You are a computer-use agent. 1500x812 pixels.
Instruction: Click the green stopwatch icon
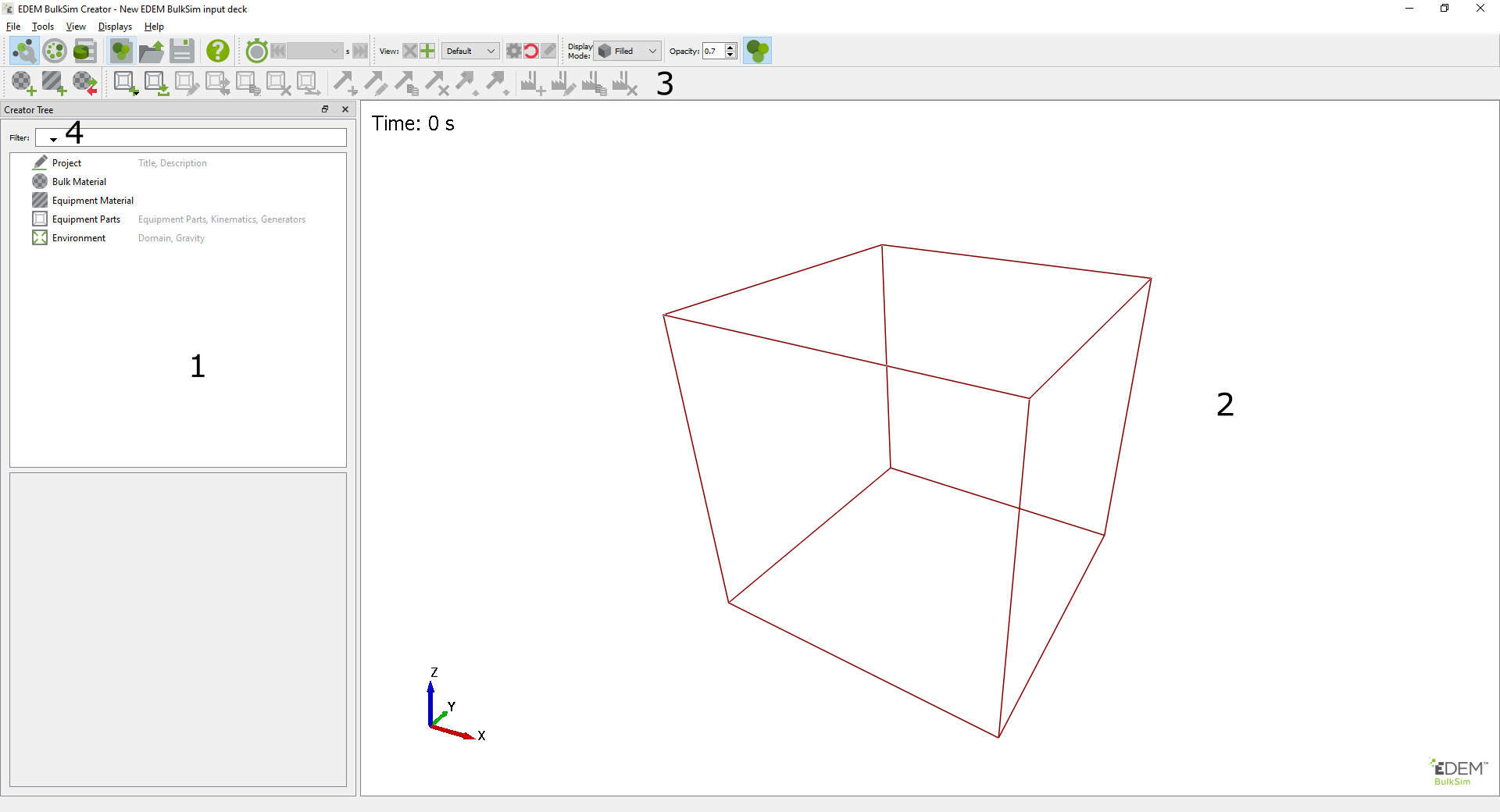256,51
